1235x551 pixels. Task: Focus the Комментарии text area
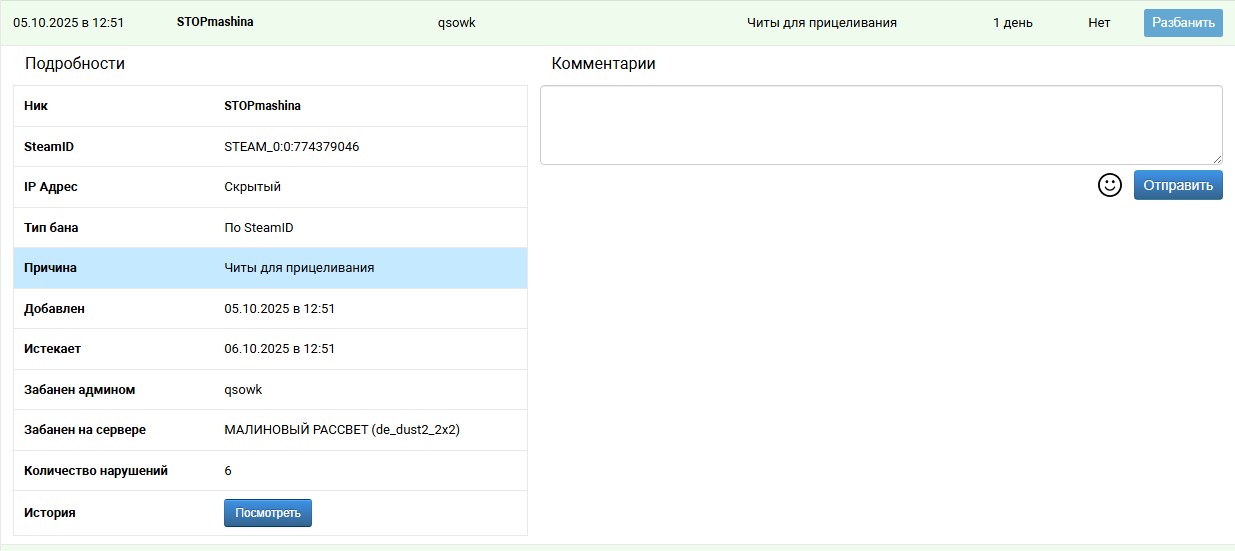pos(880,124)
